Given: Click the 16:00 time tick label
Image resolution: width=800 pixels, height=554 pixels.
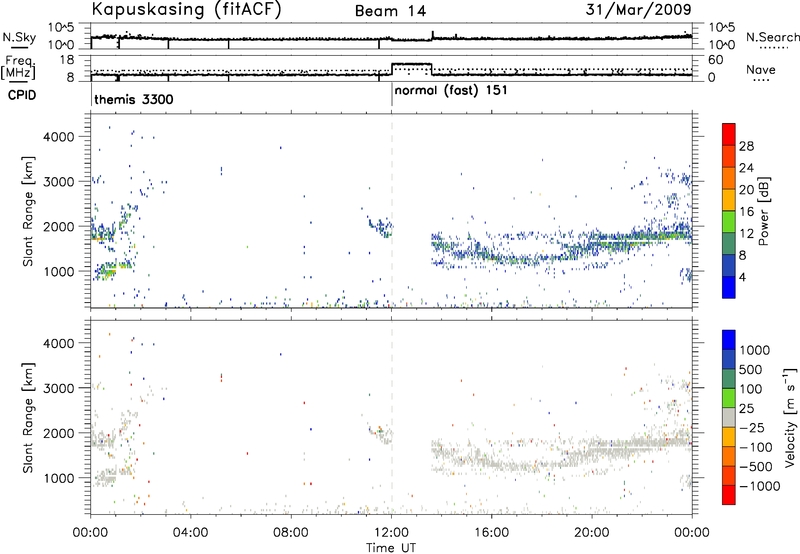Looking at the screenshot, I should click(491, 533).
